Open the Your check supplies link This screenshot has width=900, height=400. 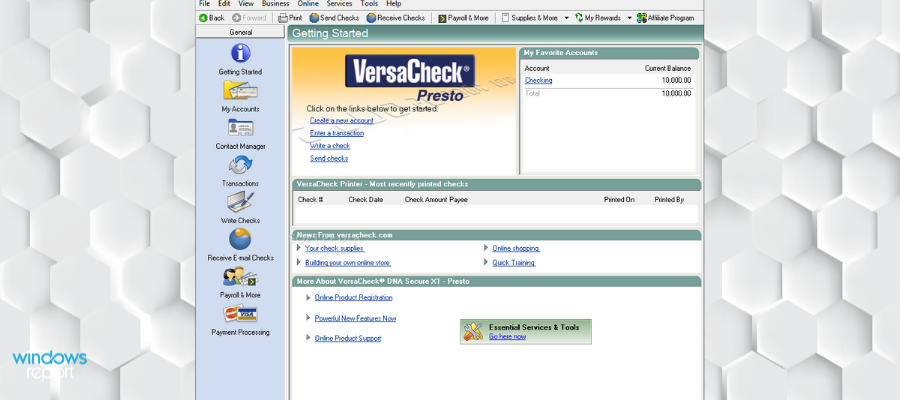pos(335,248)
